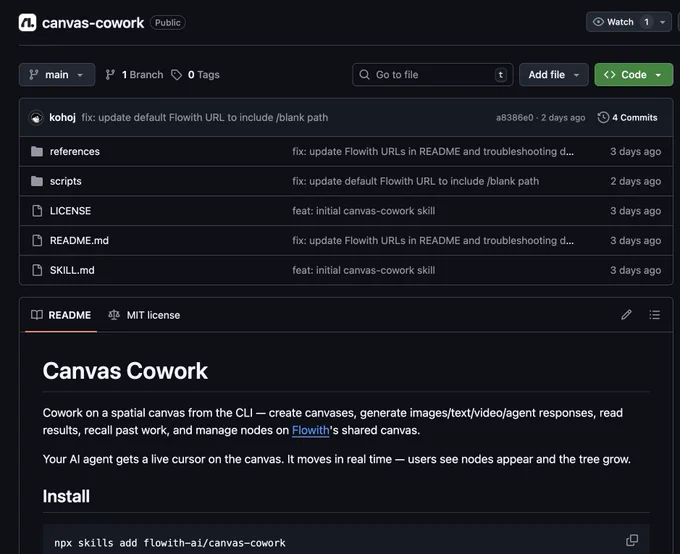Click the pencil icon to edit README
This screenshot has height=554, width=680.
(x=626, y=315)
